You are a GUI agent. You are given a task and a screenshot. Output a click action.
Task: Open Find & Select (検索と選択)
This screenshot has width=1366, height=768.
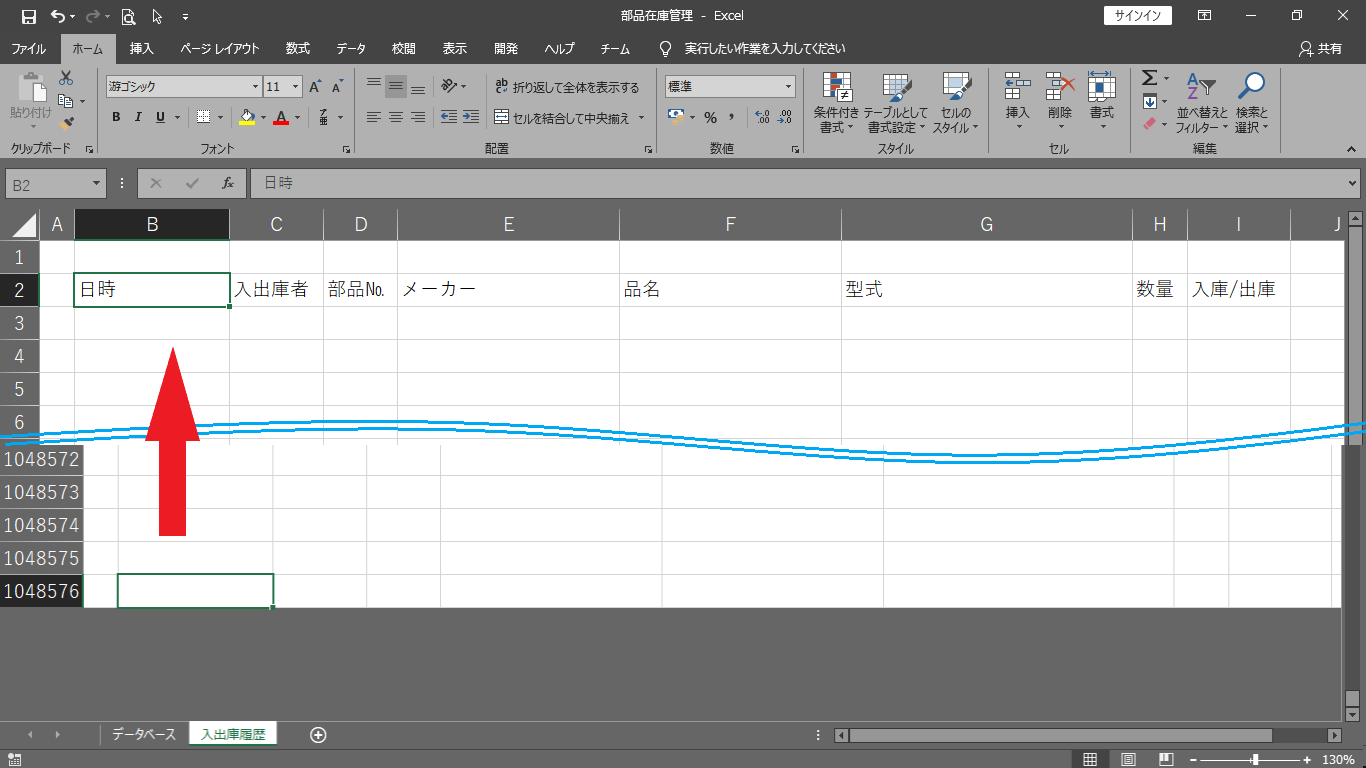[x=1251, y=103]
